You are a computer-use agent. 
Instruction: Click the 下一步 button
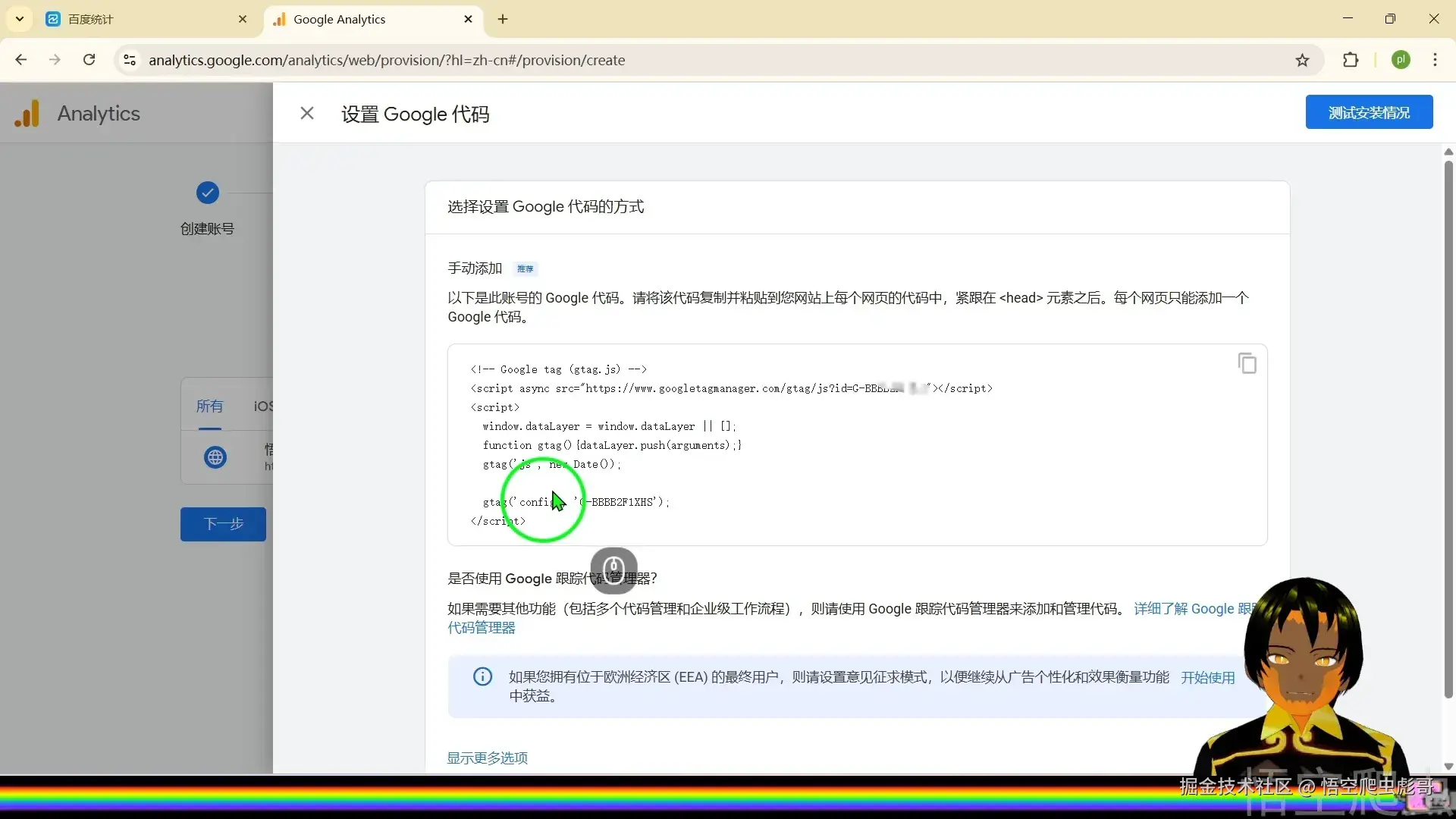222,524
